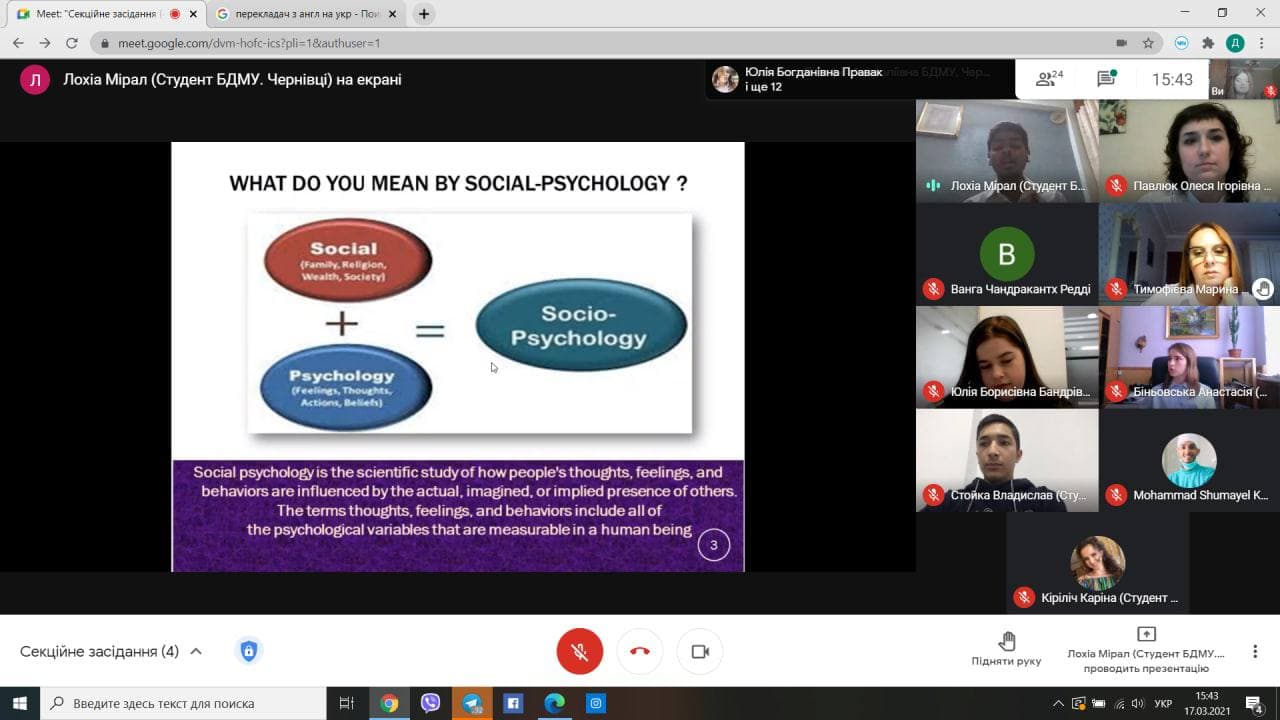Hang up the call
The height and width of the screenshot is (720, 1280).
coord(640,651)
